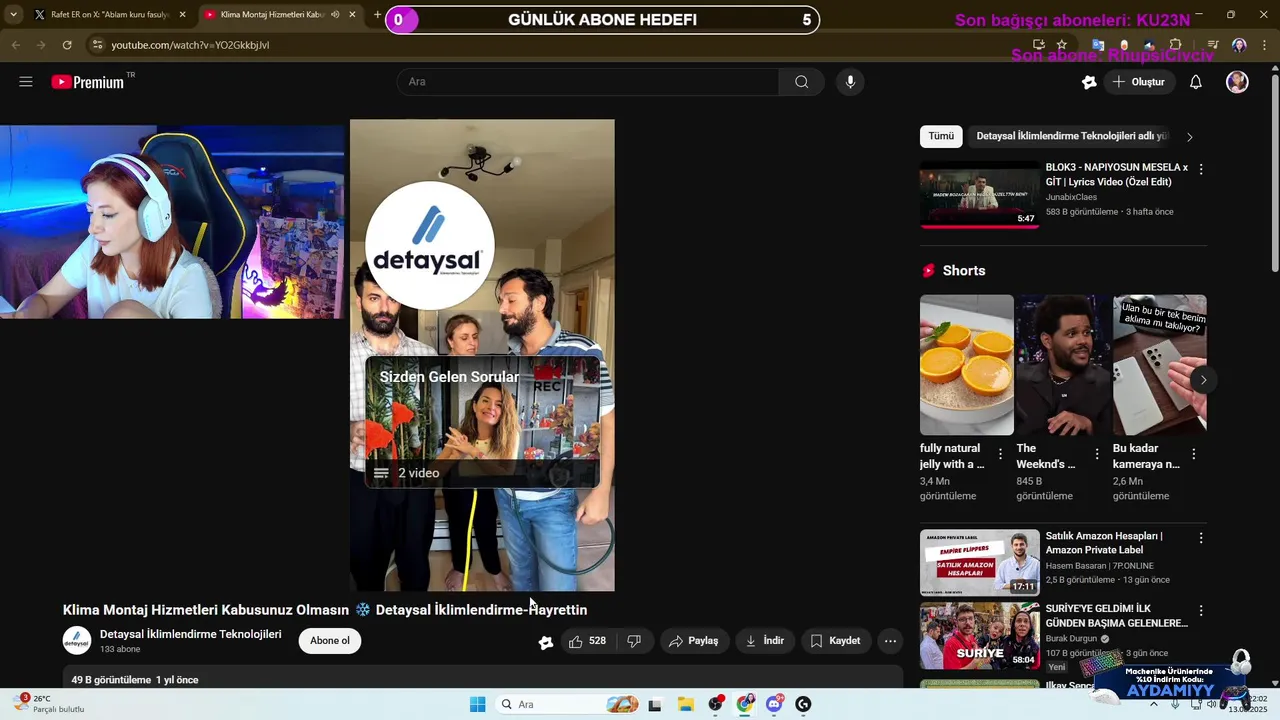Select the Detaysal İklimlendirme Teknolojileri filter chip
Screen dimensions: 1280x720
pos(1071,136)
